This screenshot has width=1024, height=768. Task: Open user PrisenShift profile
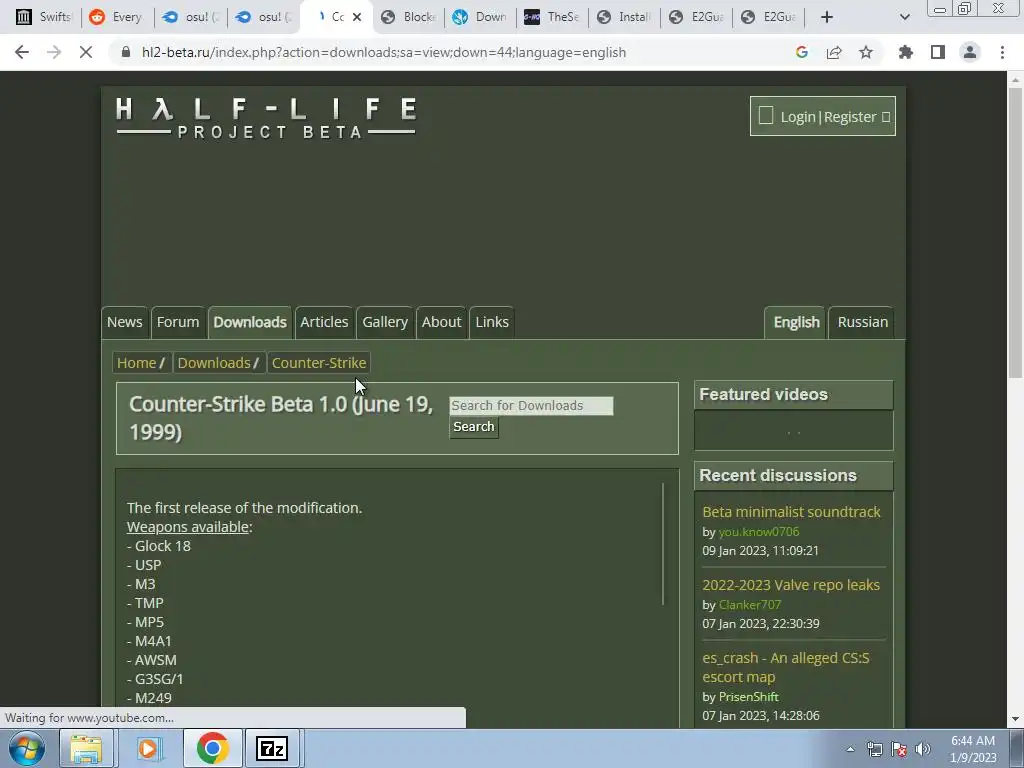pyautogui.click(x=748, y=697)
